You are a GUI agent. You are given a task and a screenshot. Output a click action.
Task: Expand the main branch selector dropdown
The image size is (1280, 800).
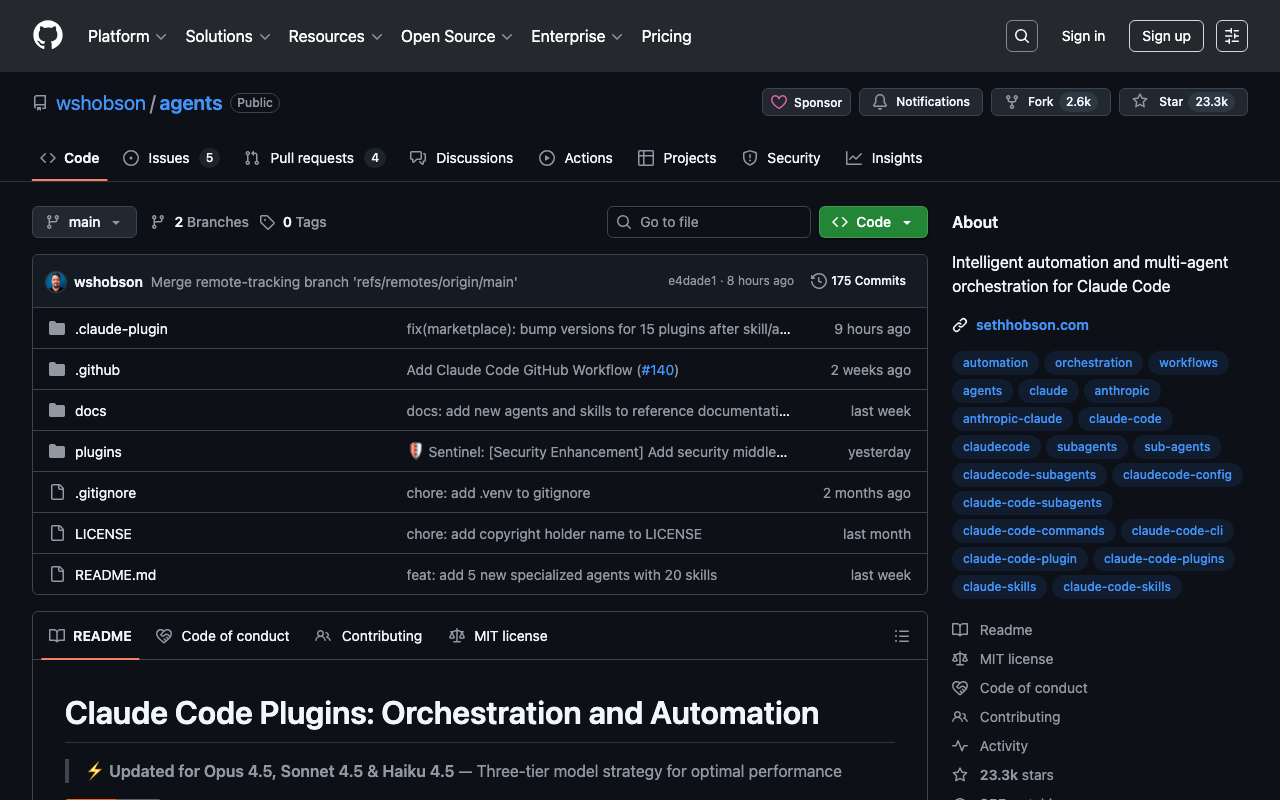(84, 222)
